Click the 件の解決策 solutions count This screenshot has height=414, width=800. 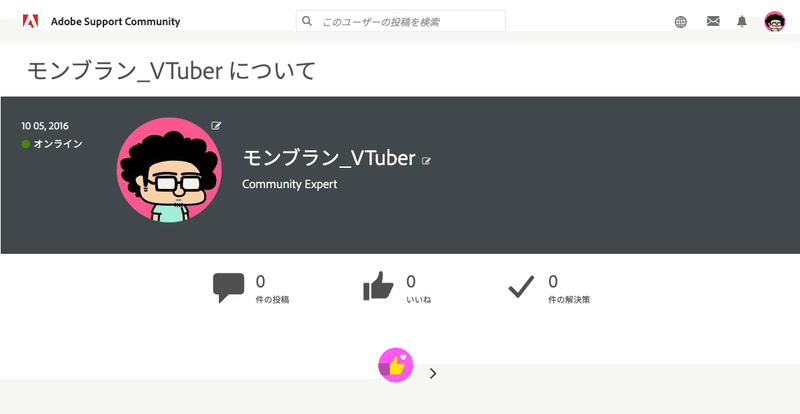pyautogui.click(x=569, y=289)
